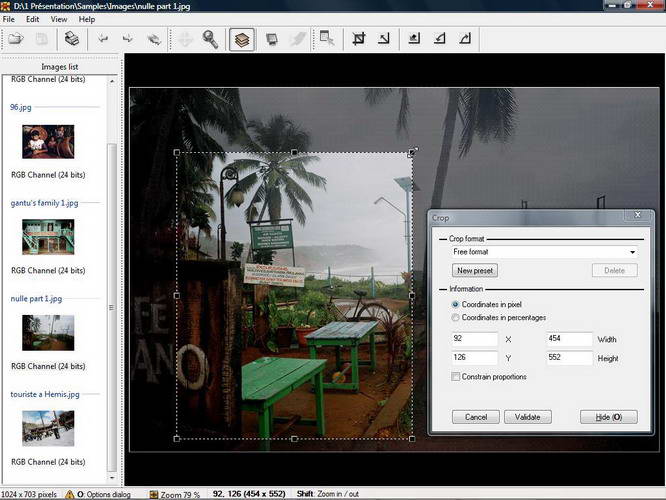Click the Redo arrow icon
Screen dimensions: 666x500
tap(127, 39)
